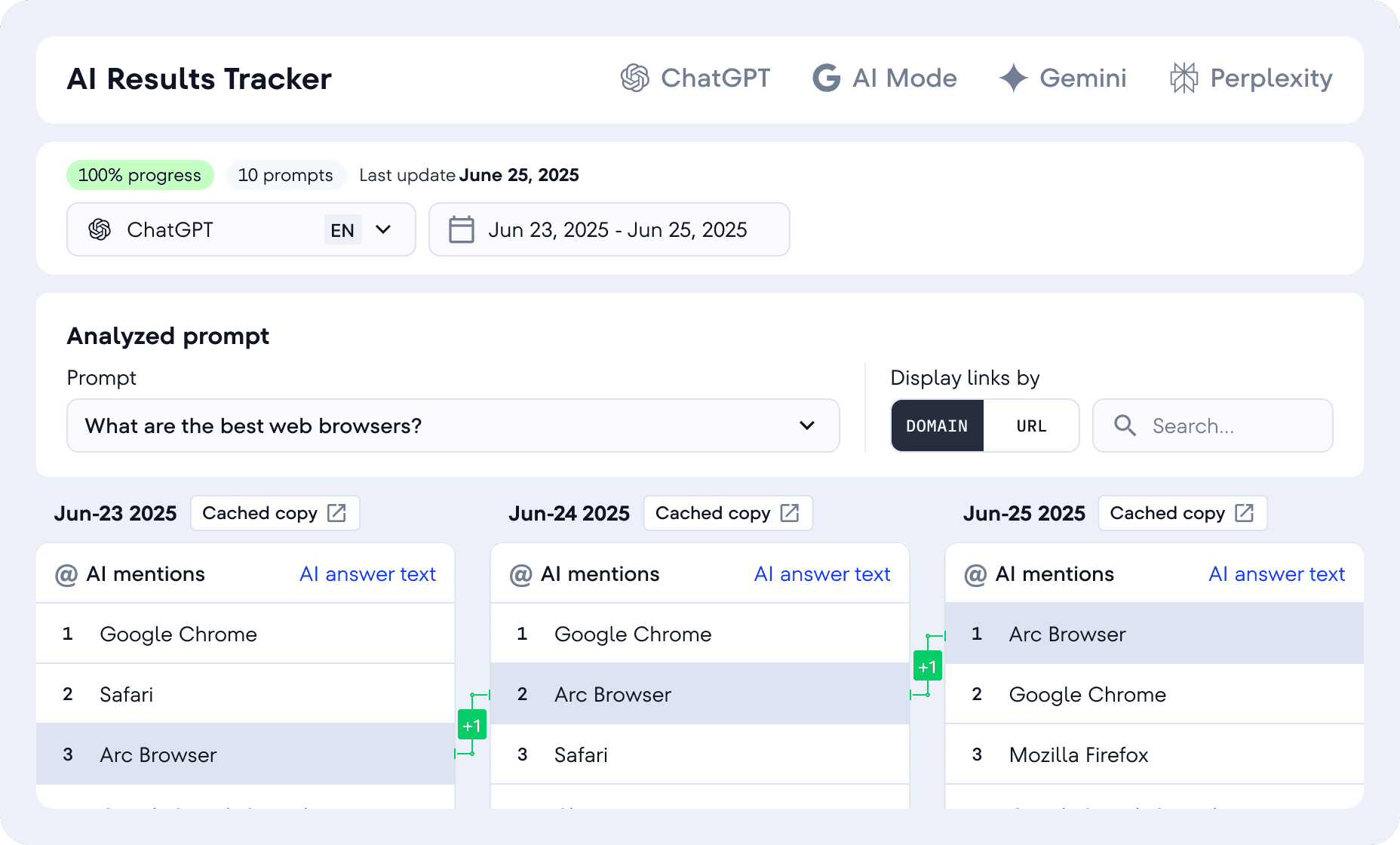Click the magnifier search icon
This screenshot has height=845, width=1400.
click(1125, 426)
